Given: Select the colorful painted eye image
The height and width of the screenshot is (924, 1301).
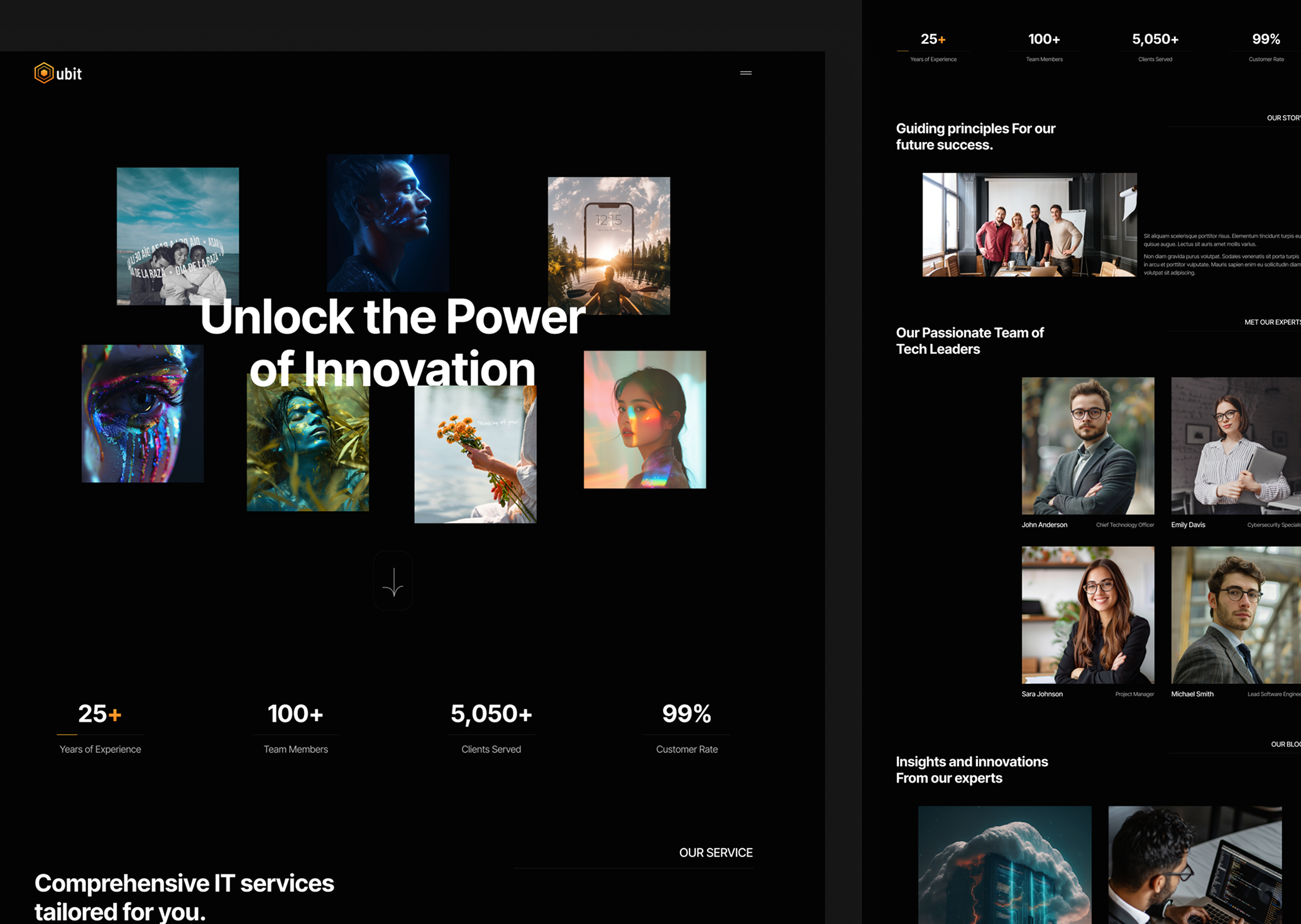Looking at the screenshot, I should pos(142,413).
